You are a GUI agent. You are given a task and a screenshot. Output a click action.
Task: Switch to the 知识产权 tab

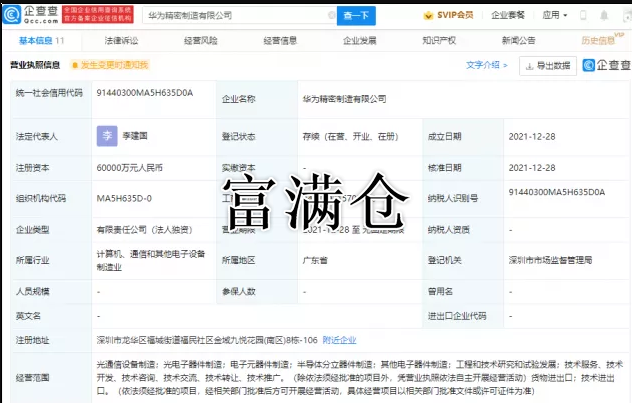[x=439, y=40]
